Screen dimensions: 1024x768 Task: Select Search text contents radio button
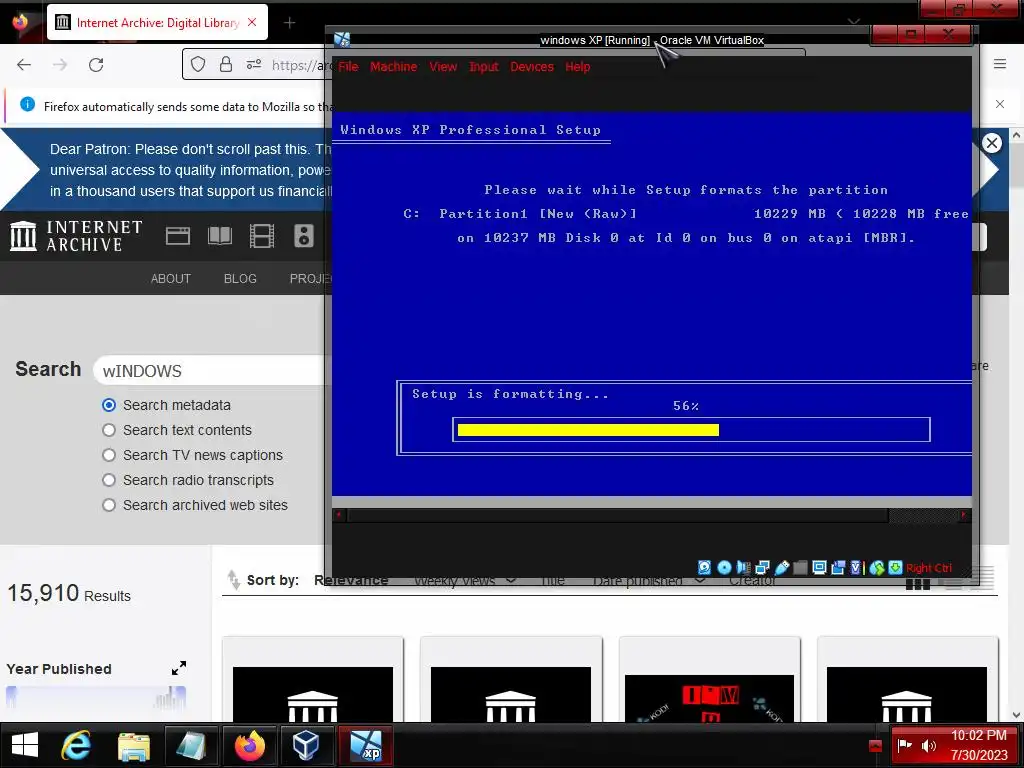tap(109, 430)
